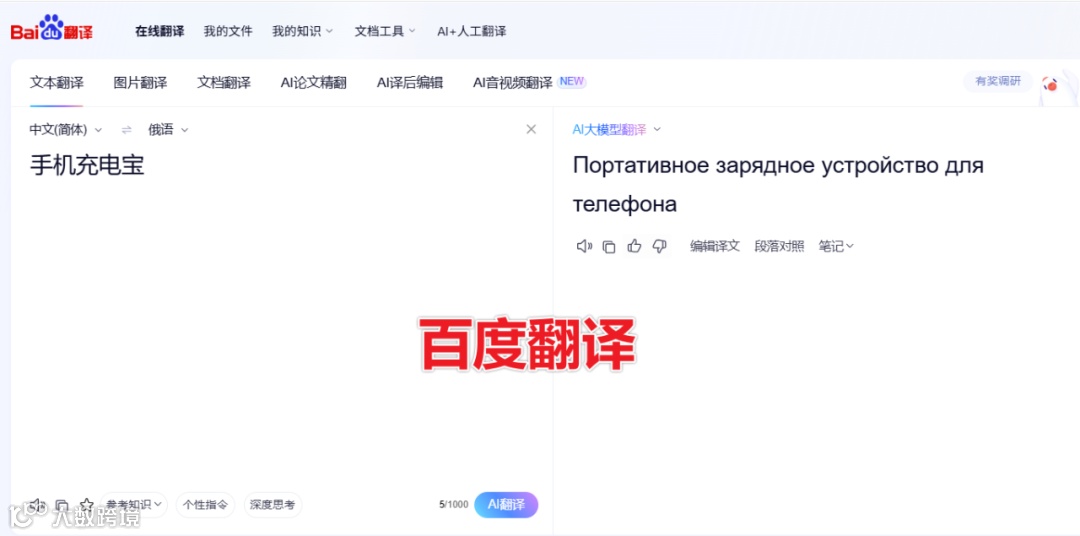Open AI+人工翻译 in top navigation
Screen dimensions: 1080x536
pos(472,31)
